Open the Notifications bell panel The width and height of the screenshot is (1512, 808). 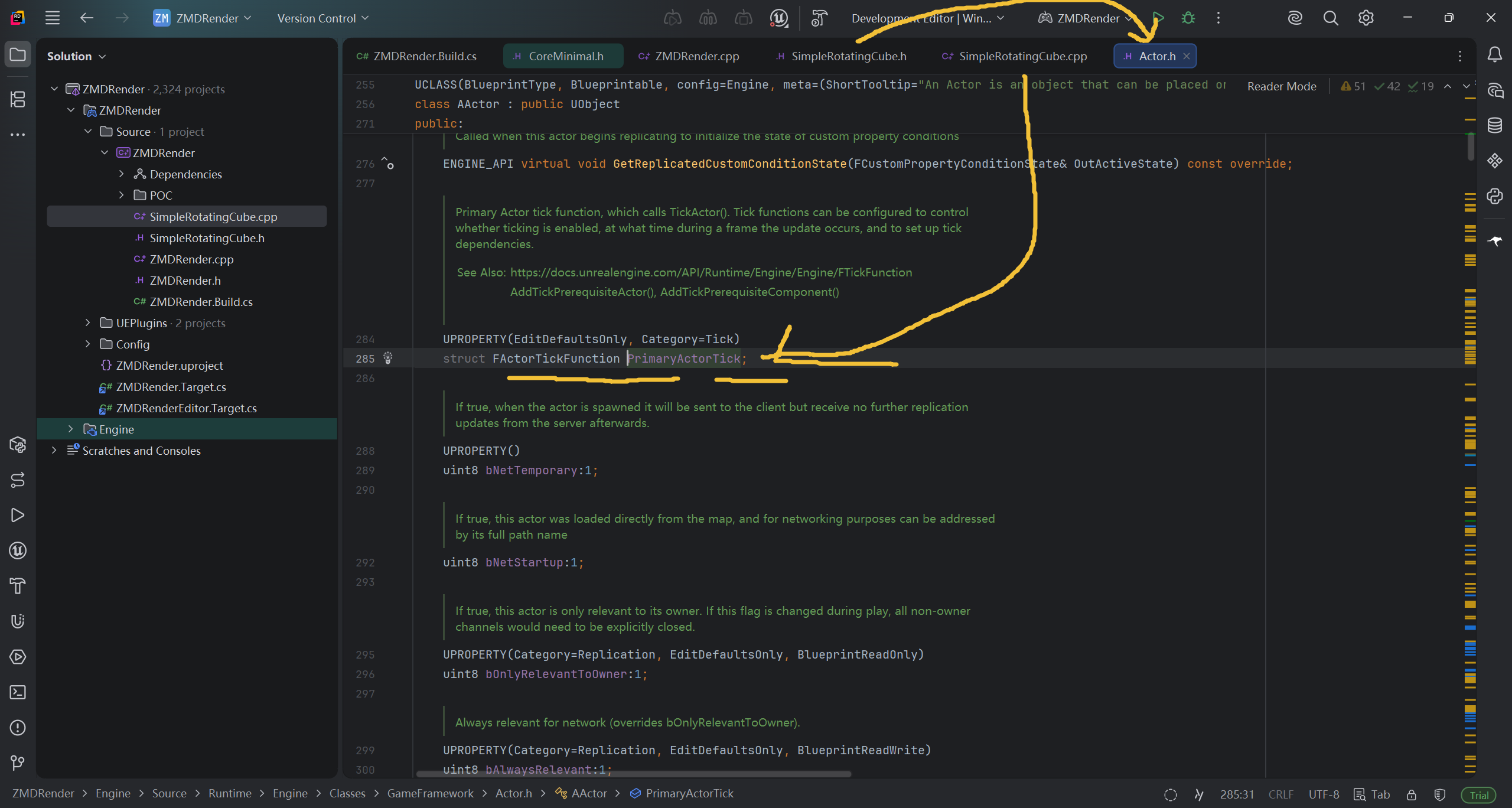[1494, 55]
